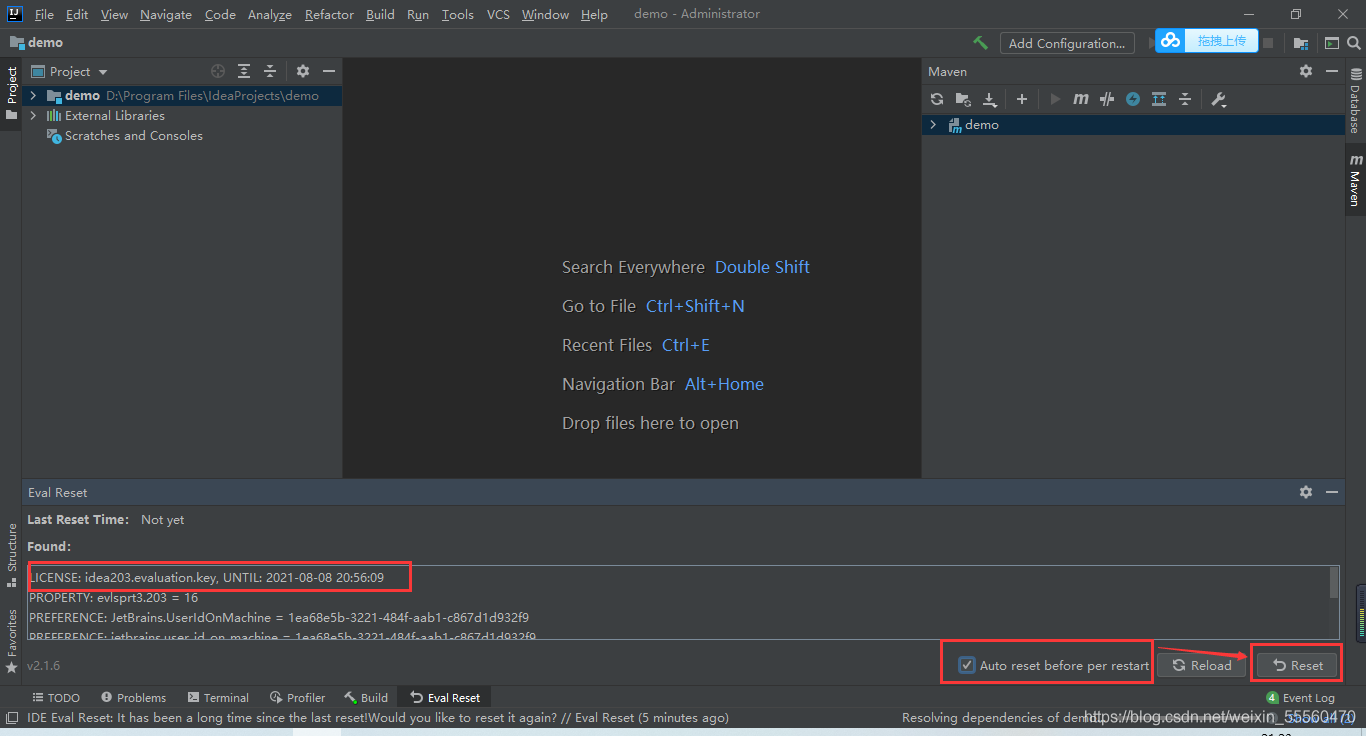Screen dimensions: 1366x736
Task: Open the Profiler tool window tab
Action: pos(297,697)
